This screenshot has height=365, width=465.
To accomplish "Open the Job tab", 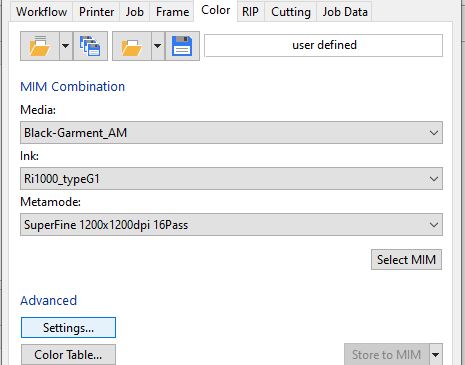I will click(x=135, y=12).
